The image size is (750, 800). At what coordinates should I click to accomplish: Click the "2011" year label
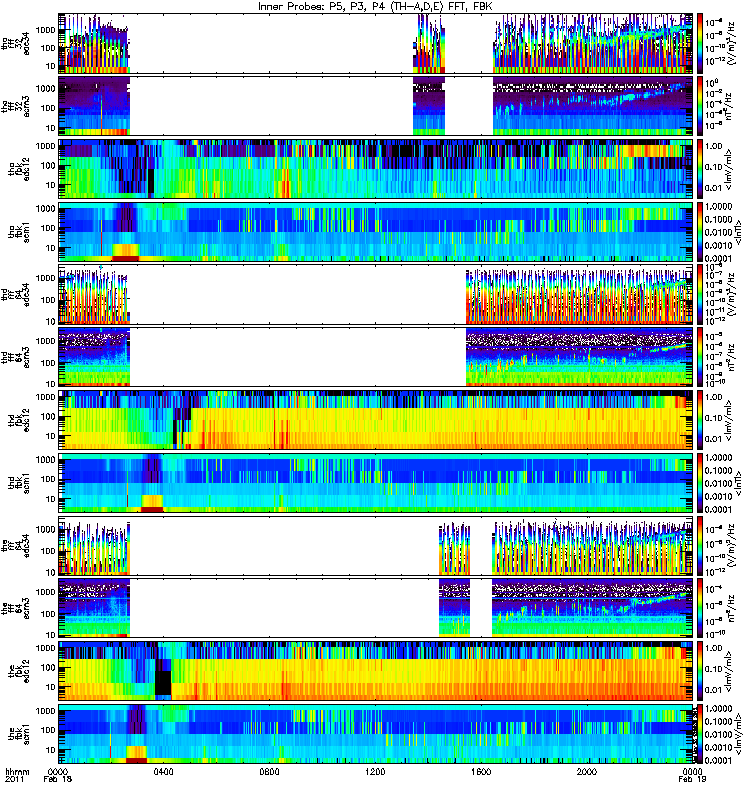(14, 780)
